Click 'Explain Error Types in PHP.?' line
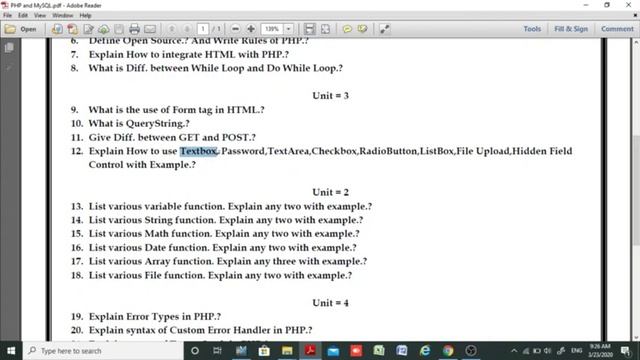The image size is (640, 360). click(155, 316)
